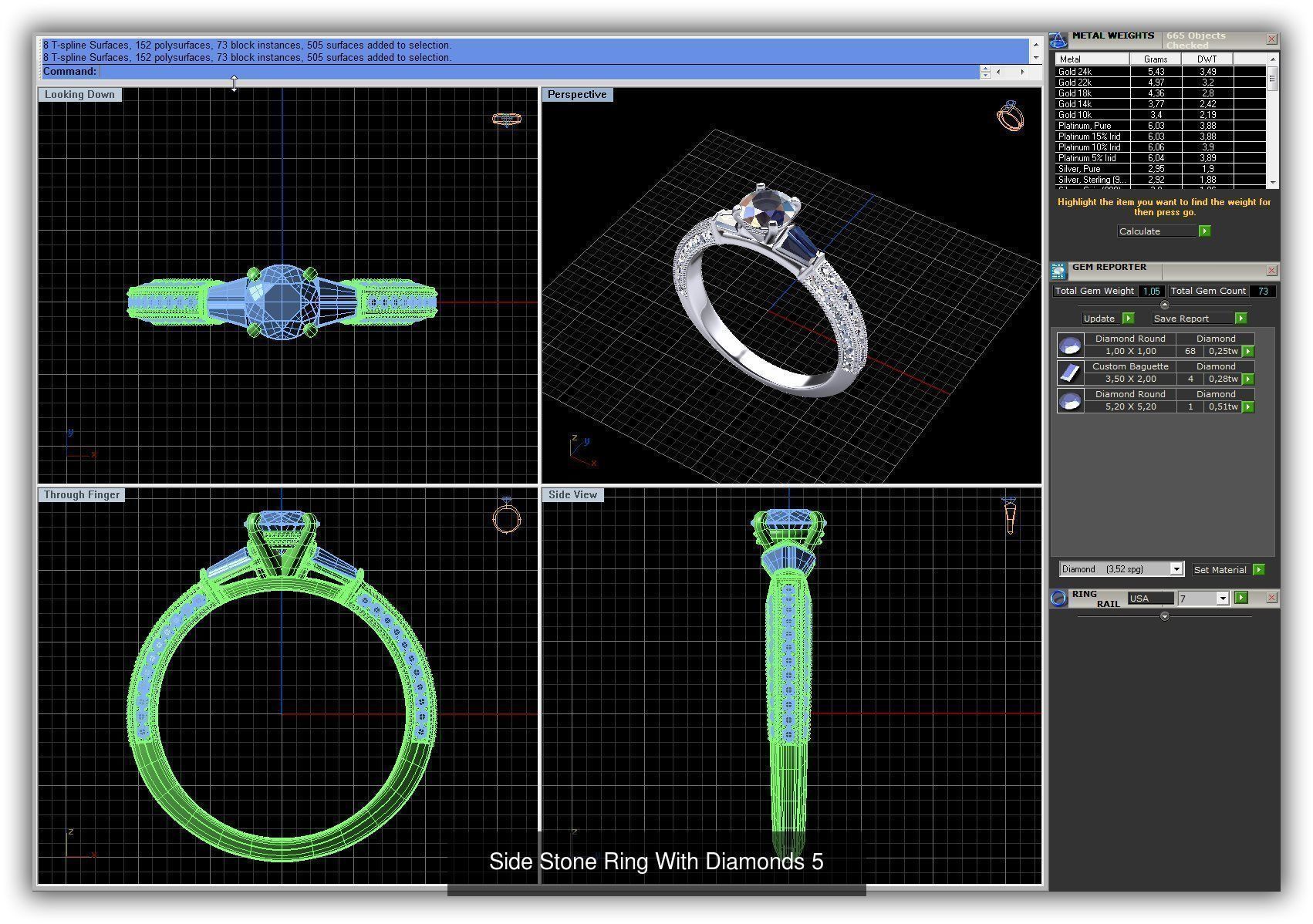Image resolution: width=1313 pixels, height=924 pixels.
Task: Click the ring orientation icon in Side View viewport
Action: pyautogui.click(x=1010, y=515)
